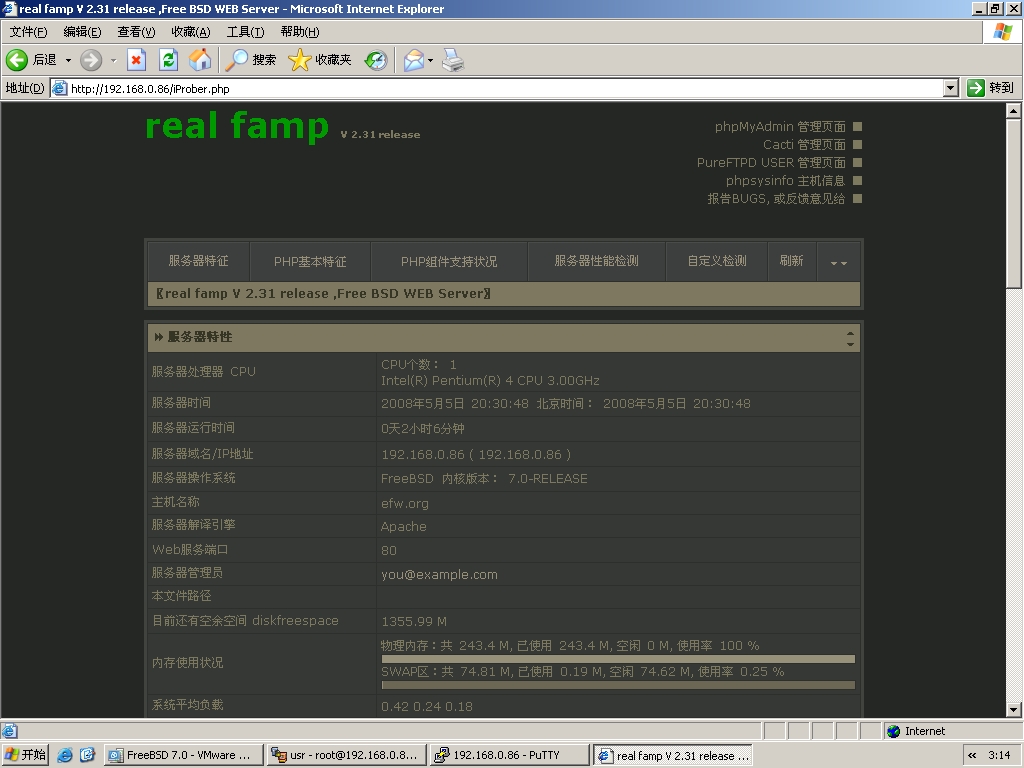Click the Internet zone globe icon
Viewport: 1024px width, 768px height.
click(893, 731)
